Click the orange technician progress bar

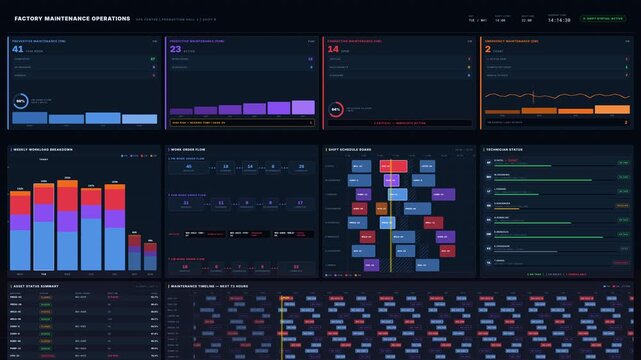[x=507, y=209]
